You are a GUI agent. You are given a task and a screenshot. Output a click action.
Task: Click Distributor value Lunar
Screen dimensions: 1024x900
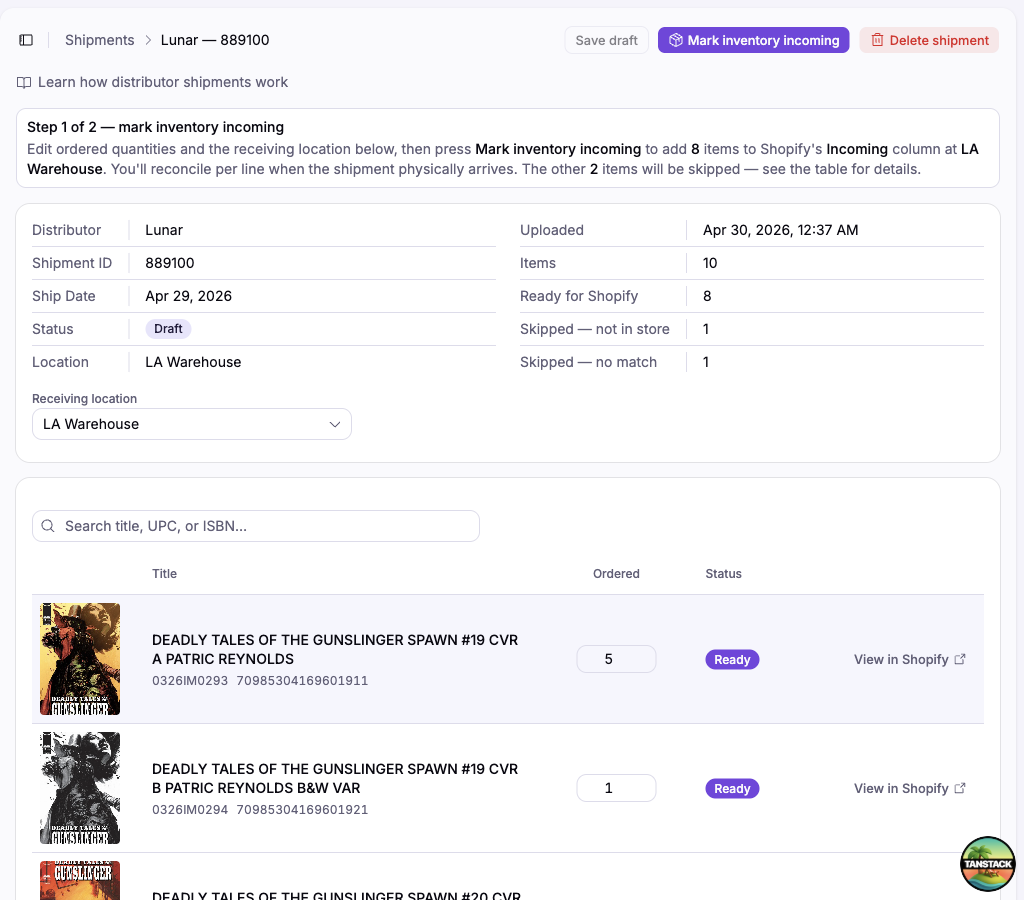pos(164,231)
